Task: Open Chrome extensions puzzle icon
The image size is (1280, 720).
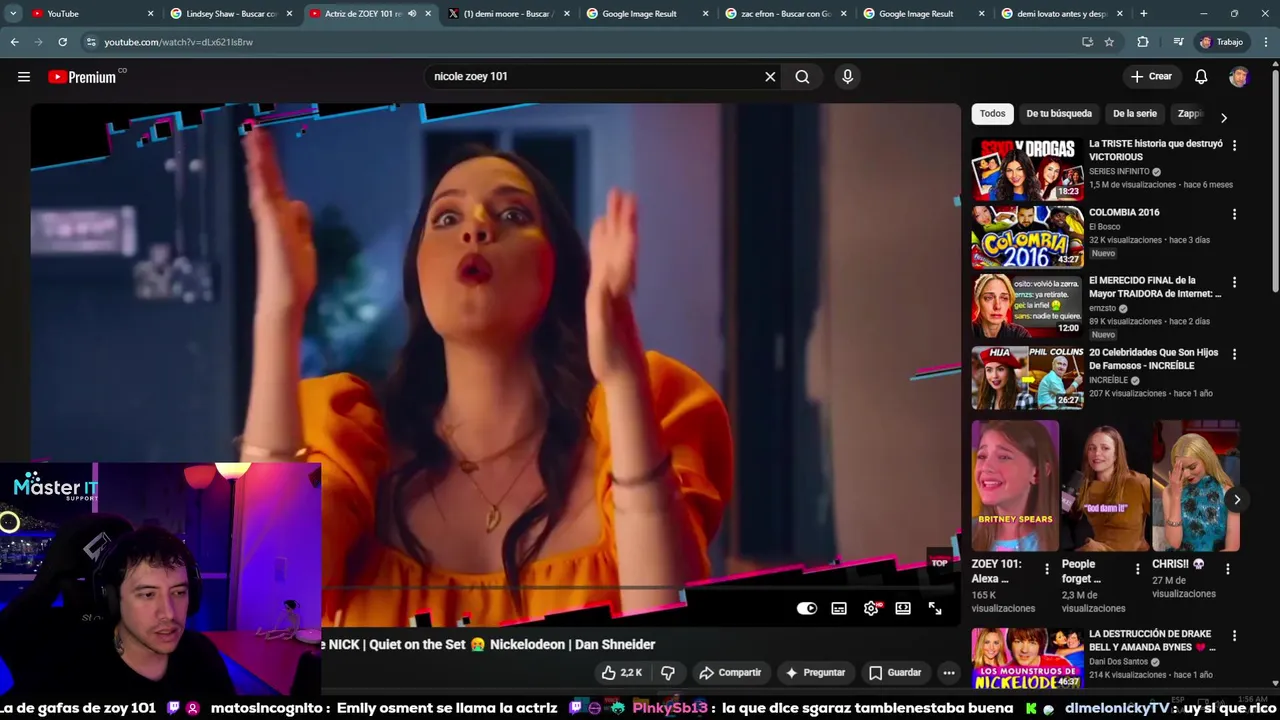Action: [x=1143, y=42]
